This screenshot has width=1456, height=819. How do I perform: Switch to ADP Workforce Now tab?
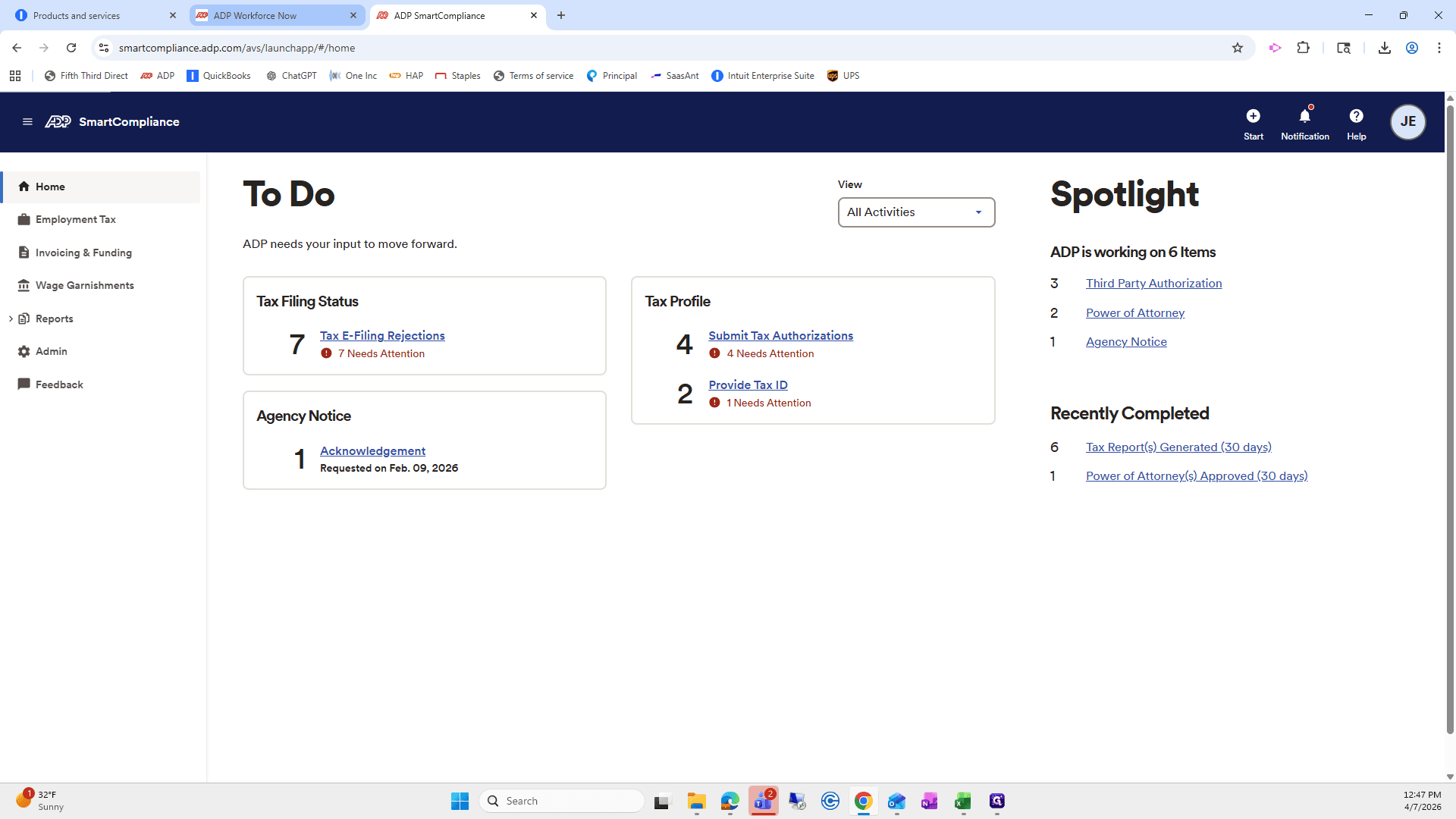(x=277, y=15)
